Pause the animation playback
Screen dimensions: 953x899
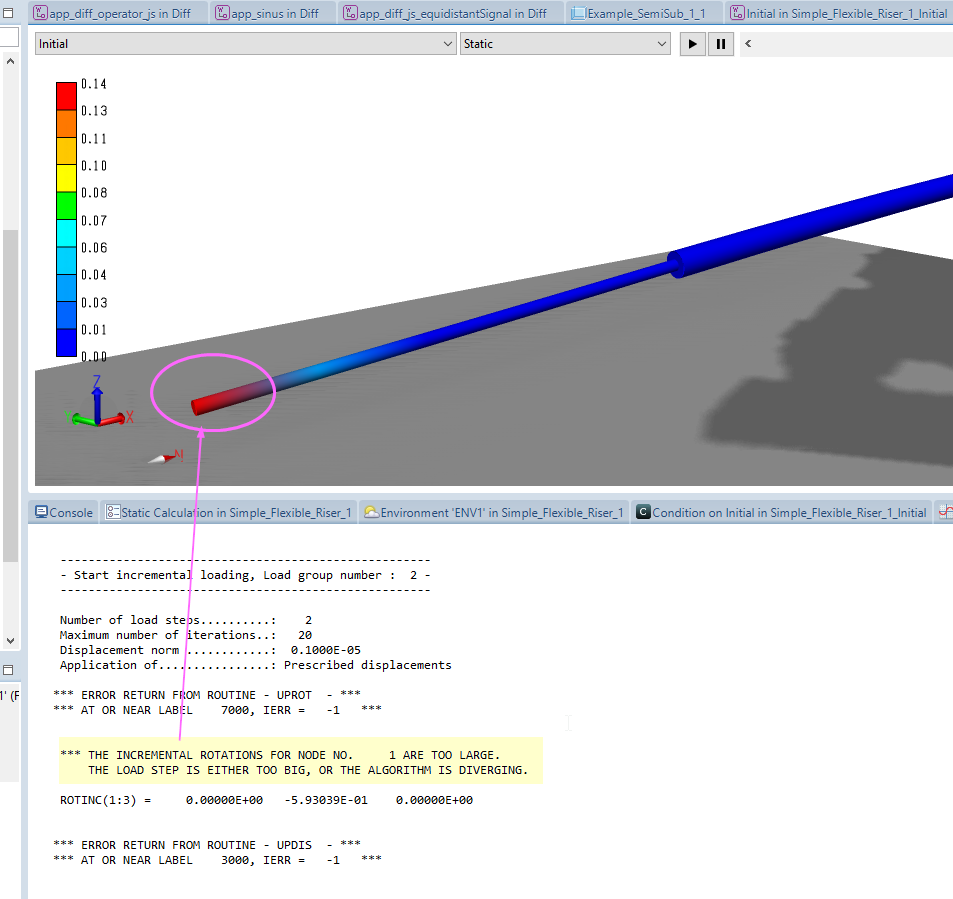pyautogui.click(x=720, y=44)
